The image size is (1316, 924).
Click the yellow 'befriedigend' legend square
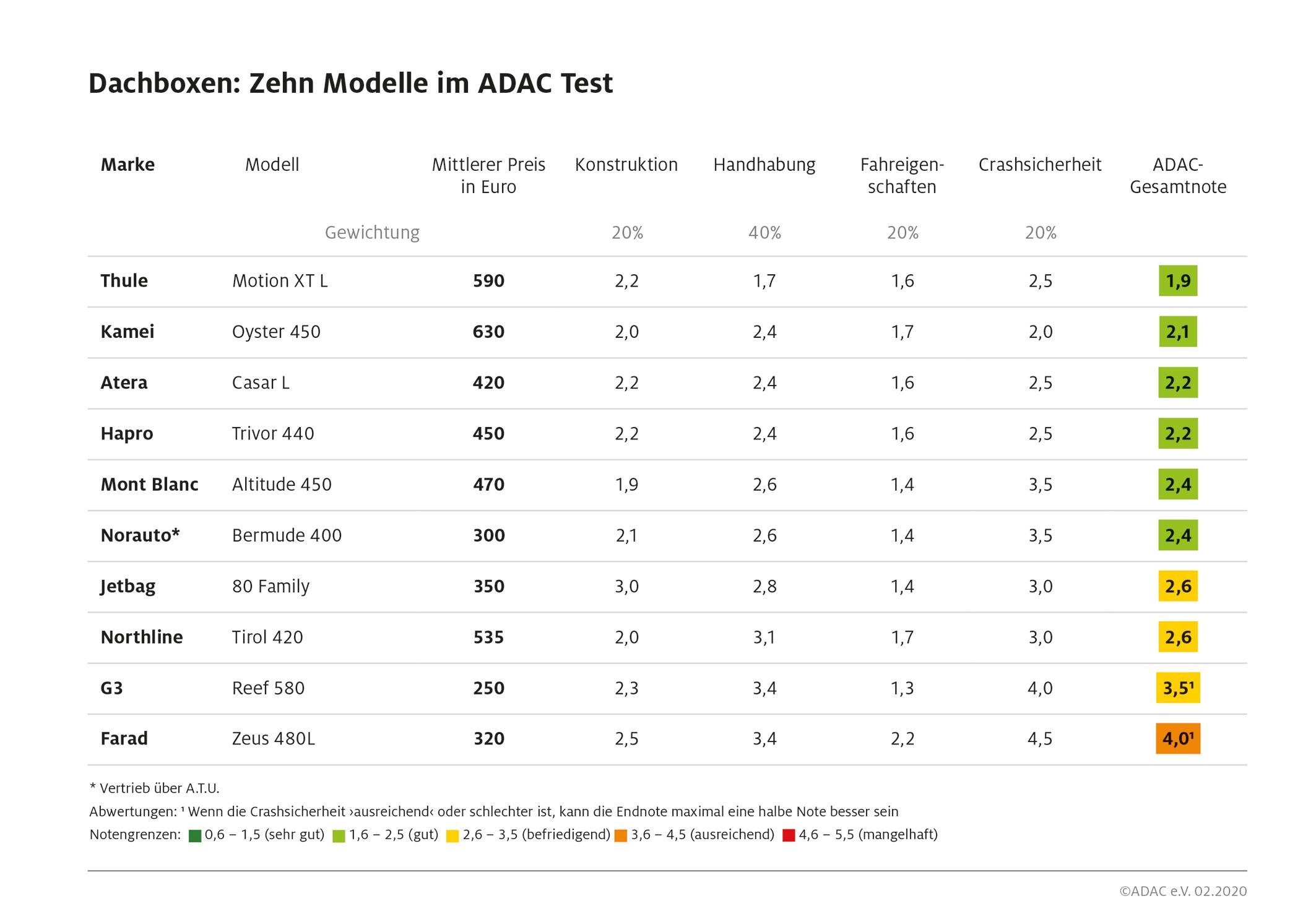(x=452, y=836)
